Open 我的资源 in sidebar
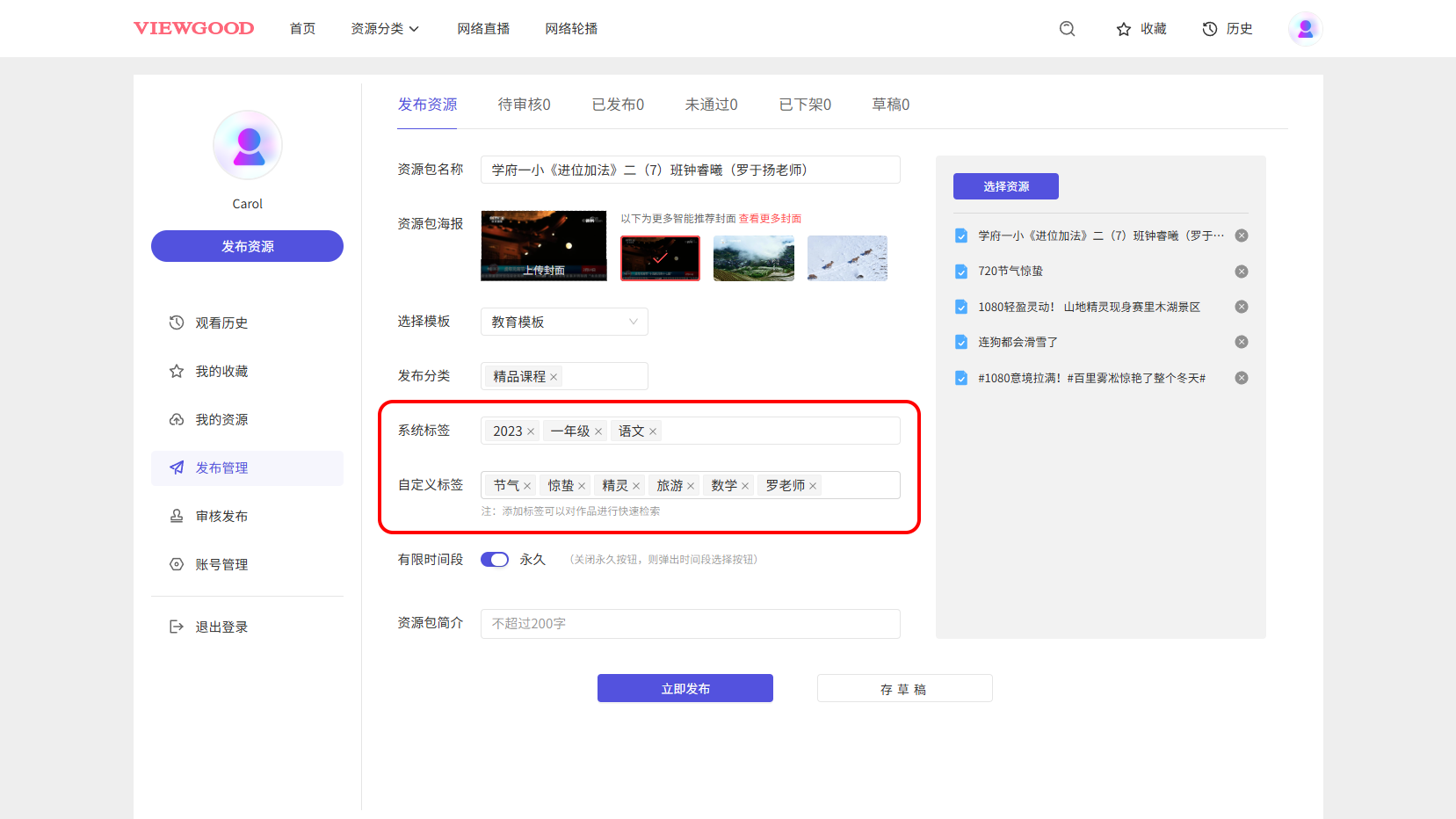The image size is (1456, 819). [247, 419]
